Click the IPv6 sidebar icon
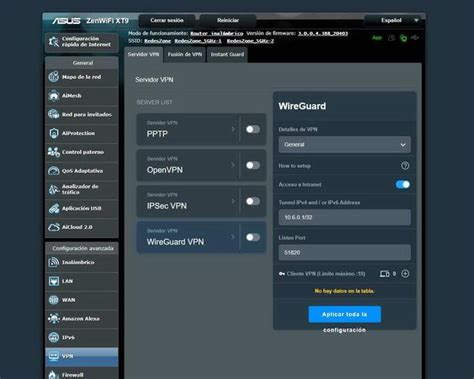The image size is (474, 379). tap(54, 337)
